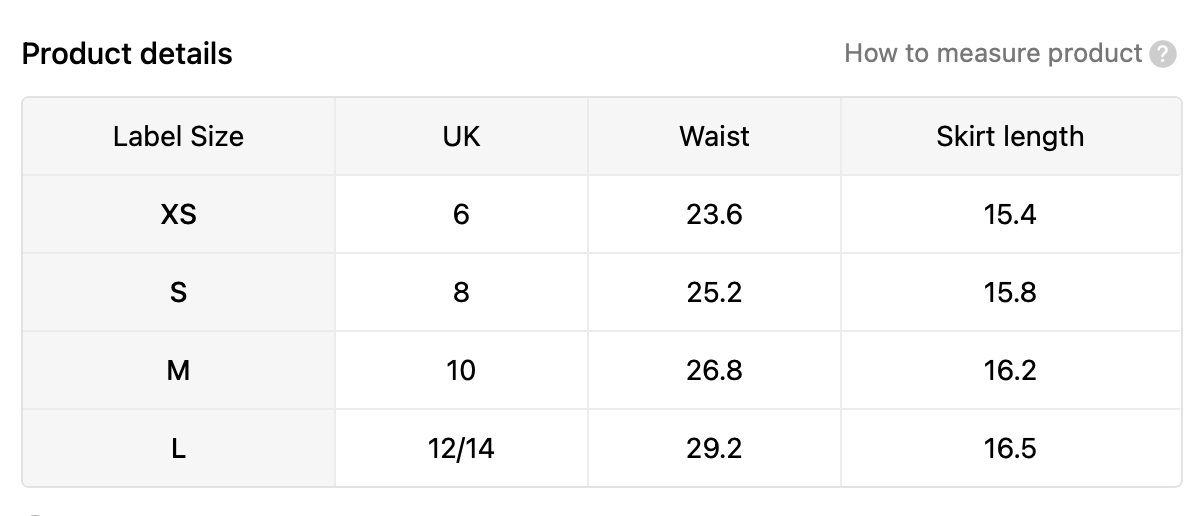The width and height of the screenshot is (1196, 516).
Task: Click the UK size 12/14 cell
Action: click(x=461, y=448)
